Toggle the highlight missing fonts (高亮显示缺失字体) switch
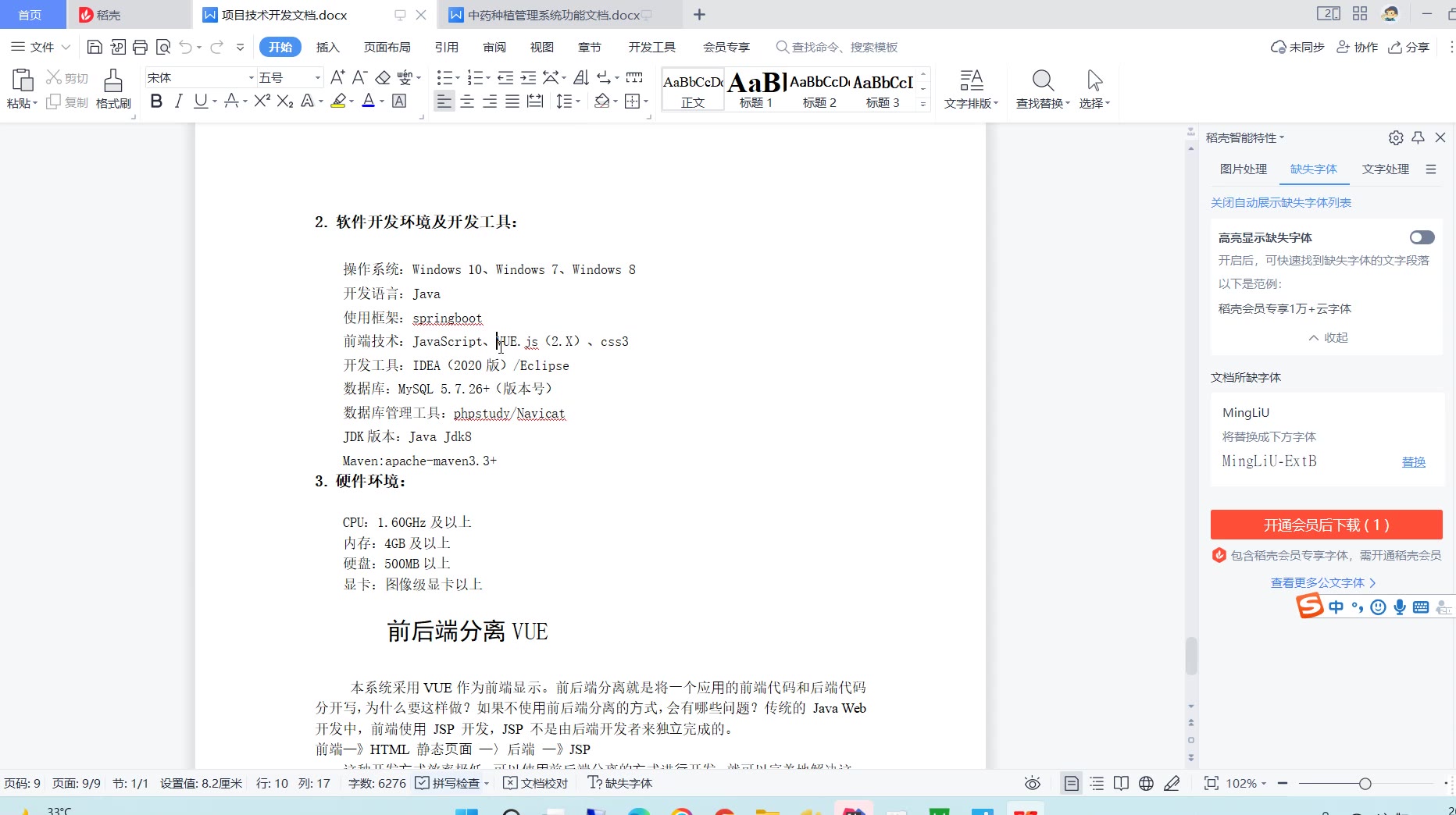 1422,237
